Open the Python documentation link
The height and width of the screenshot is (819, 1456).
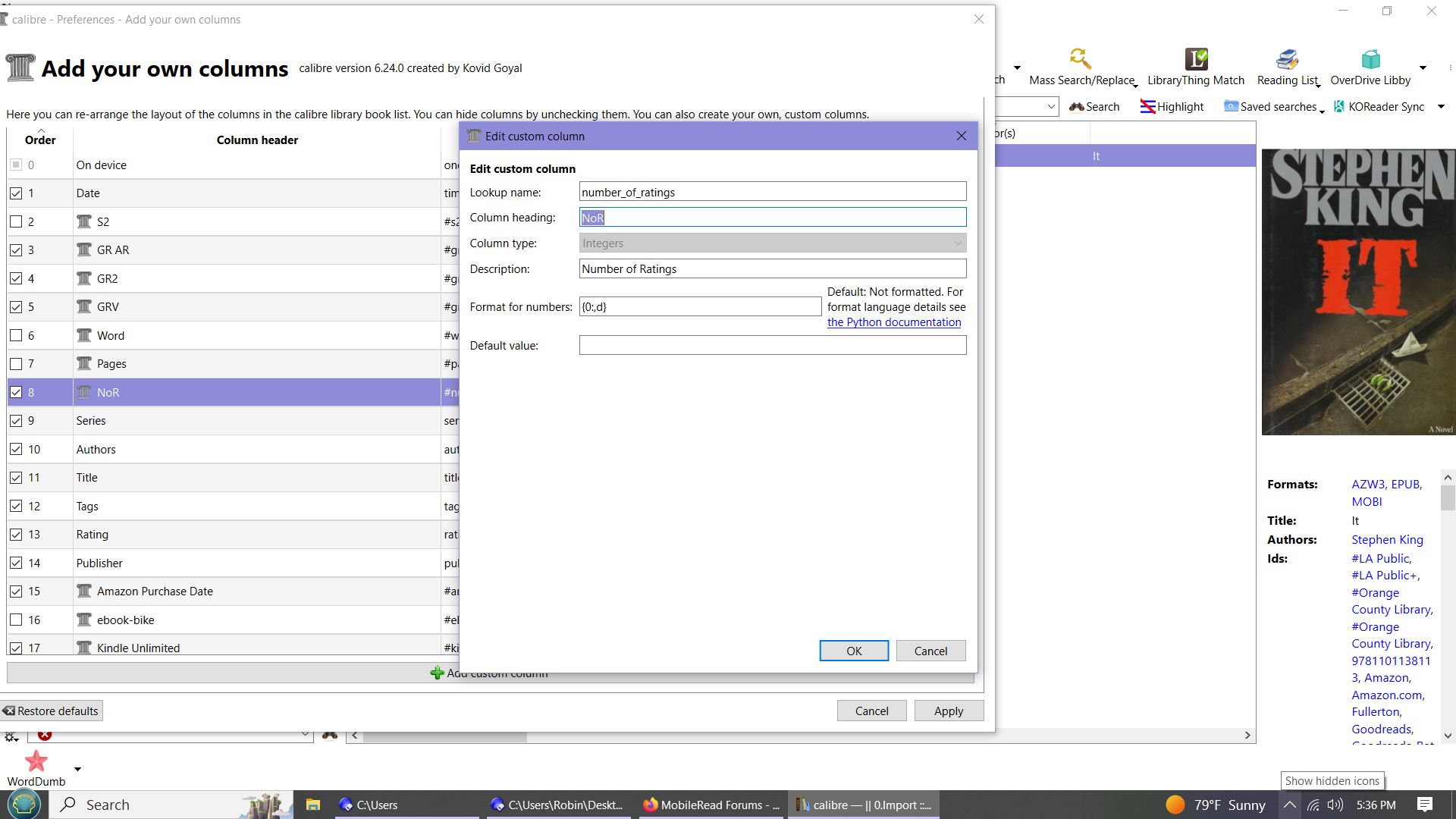pyautogui.click(x=893, y=322)
